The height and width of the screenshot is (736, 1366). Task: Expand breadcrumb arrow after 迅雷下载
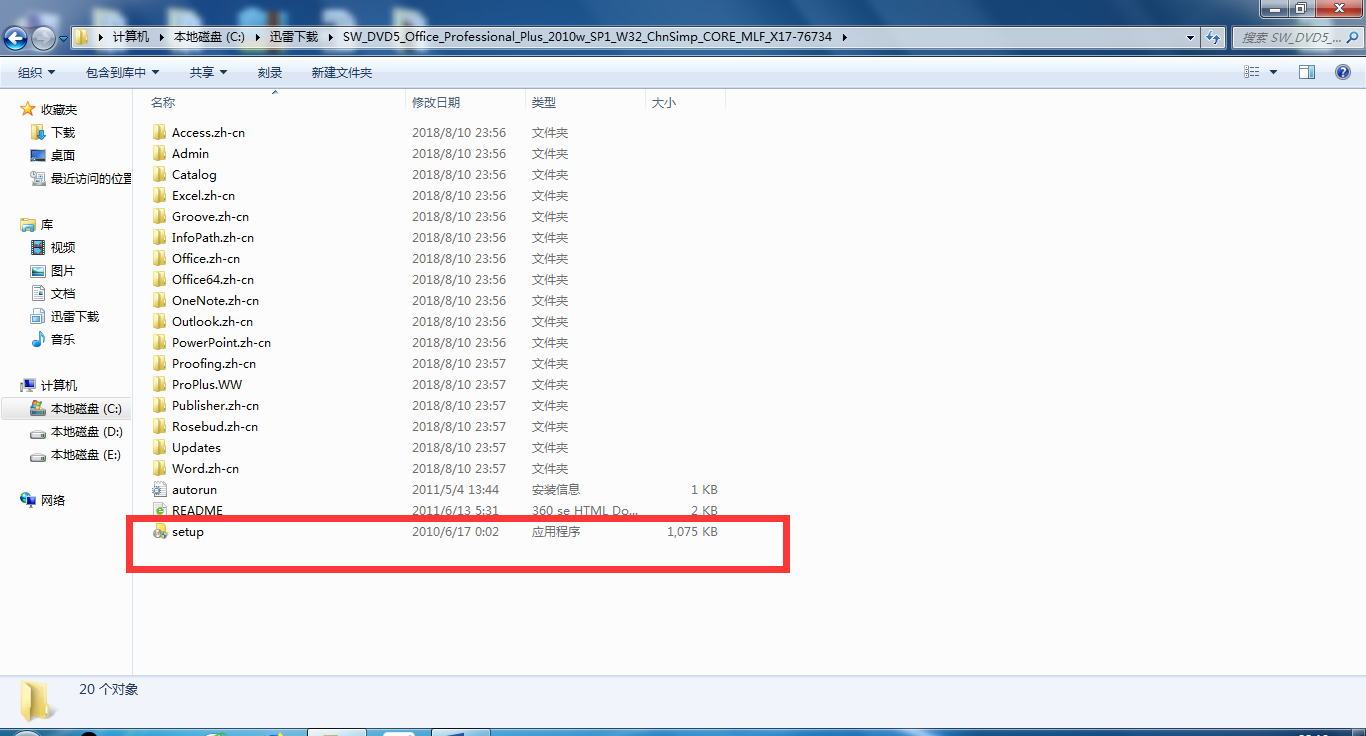point(330,37)
